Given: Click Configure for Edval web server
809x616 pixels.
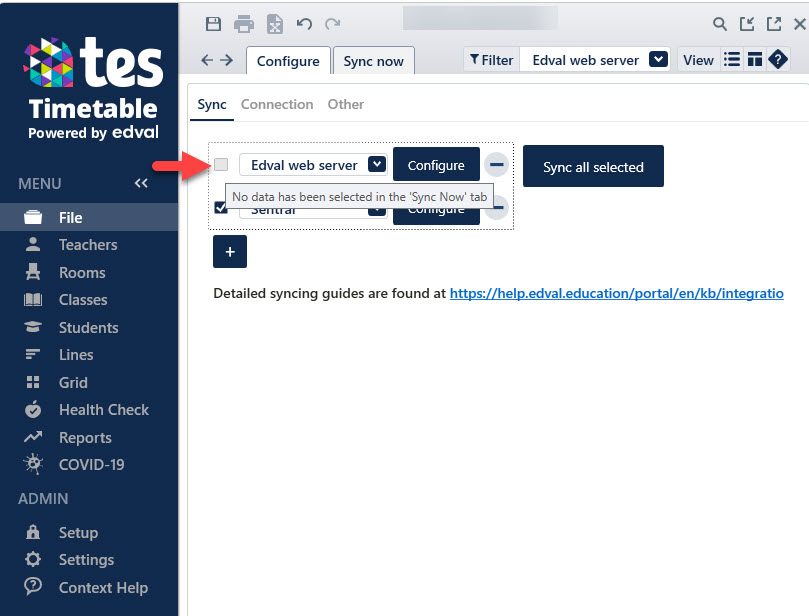Looking at the screenshot, I should click(436, 165).
